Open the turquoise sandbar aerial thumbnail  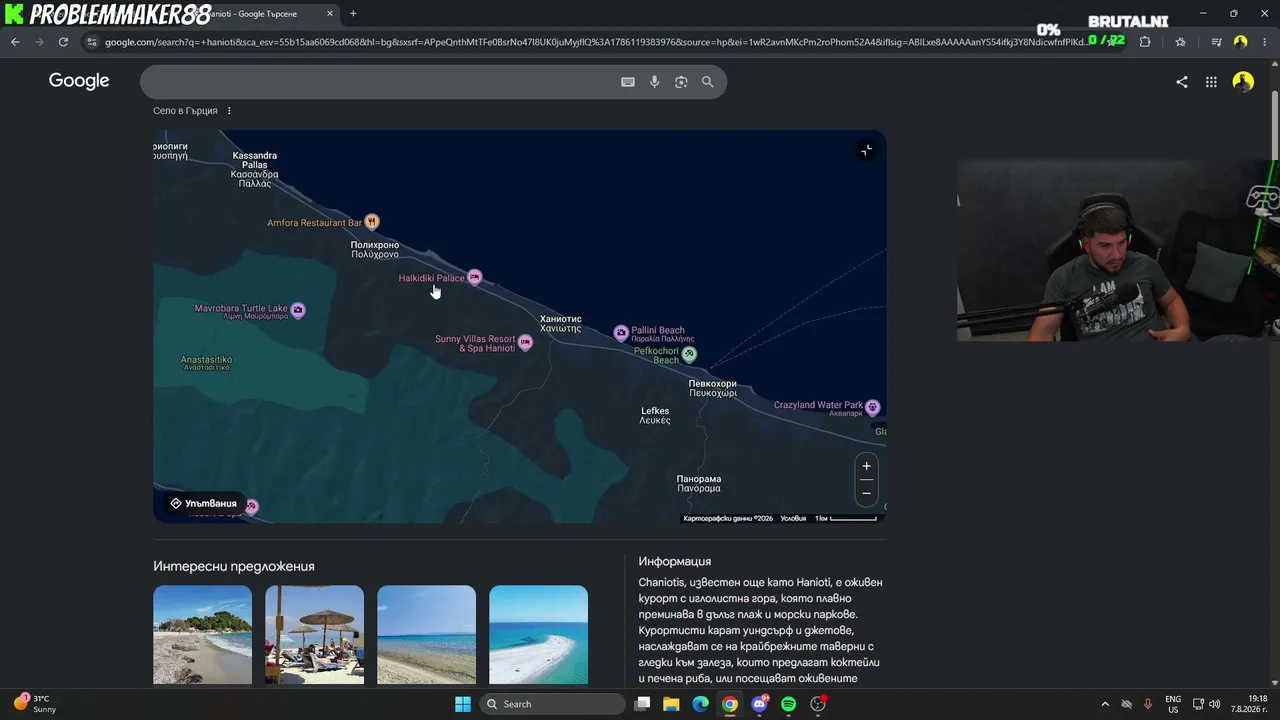pyautogui.click(x=538, y=635)
